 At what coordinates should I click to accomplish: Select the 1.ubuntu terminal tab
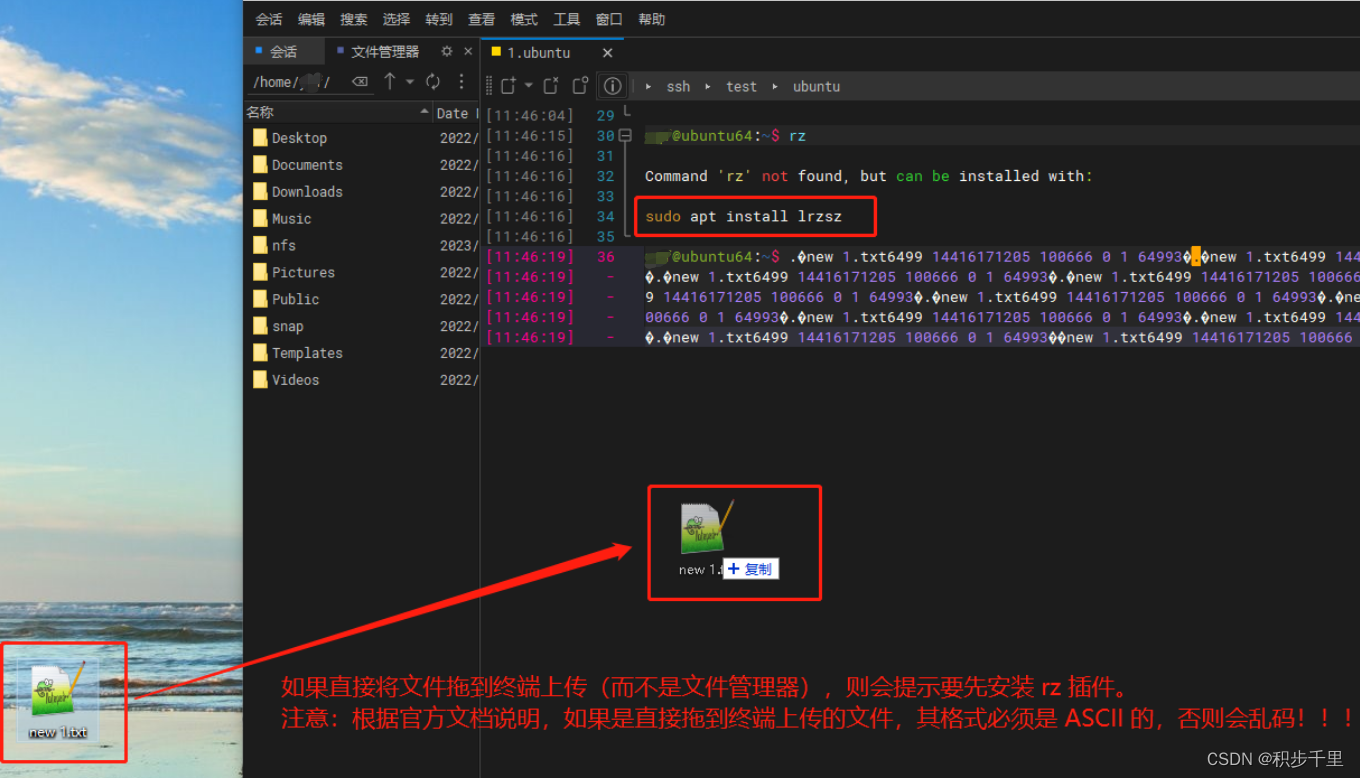pos(540,52)
